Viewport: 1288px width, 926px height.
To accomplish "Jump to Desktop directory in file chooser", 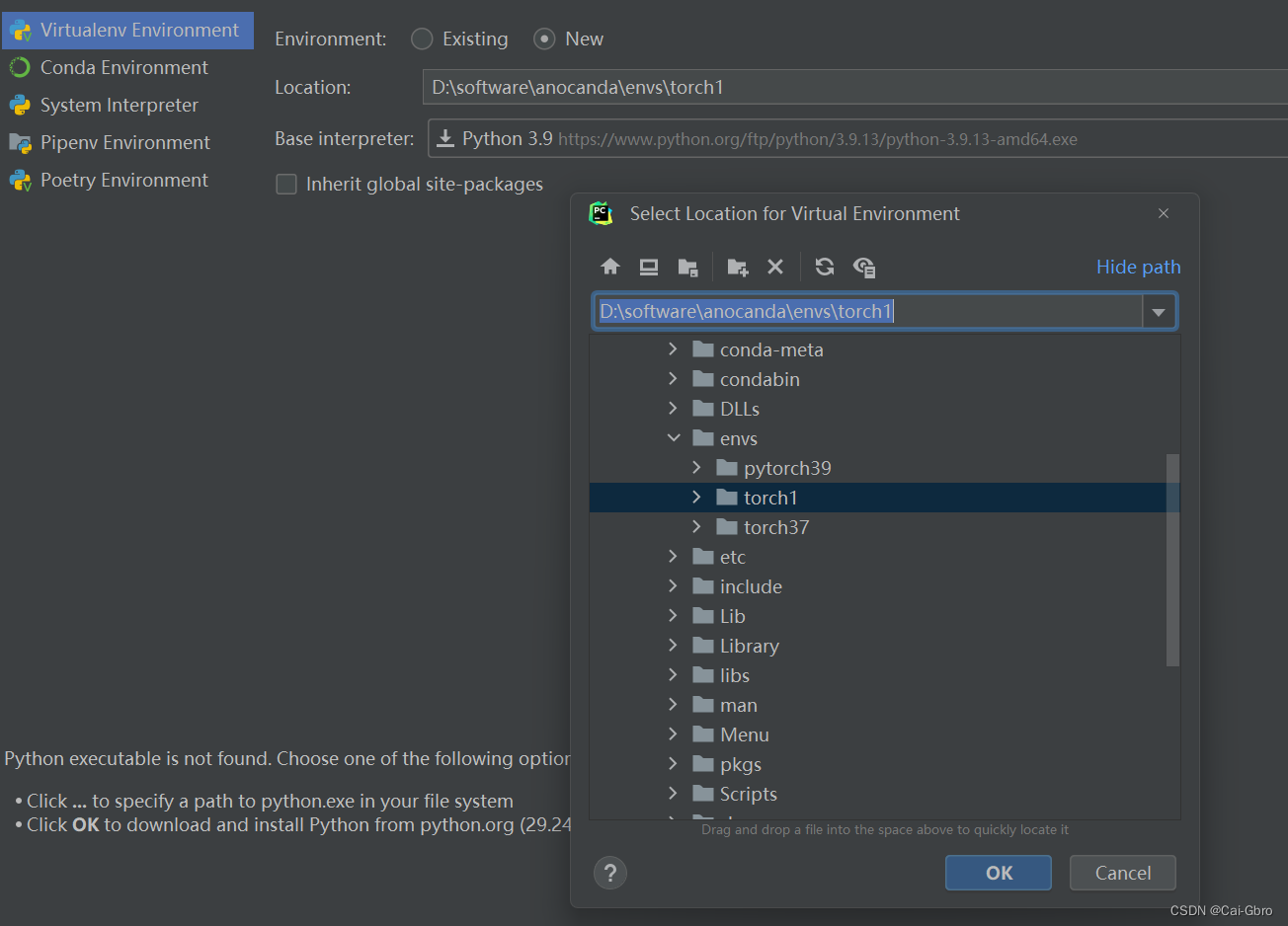I will [649, 267].
